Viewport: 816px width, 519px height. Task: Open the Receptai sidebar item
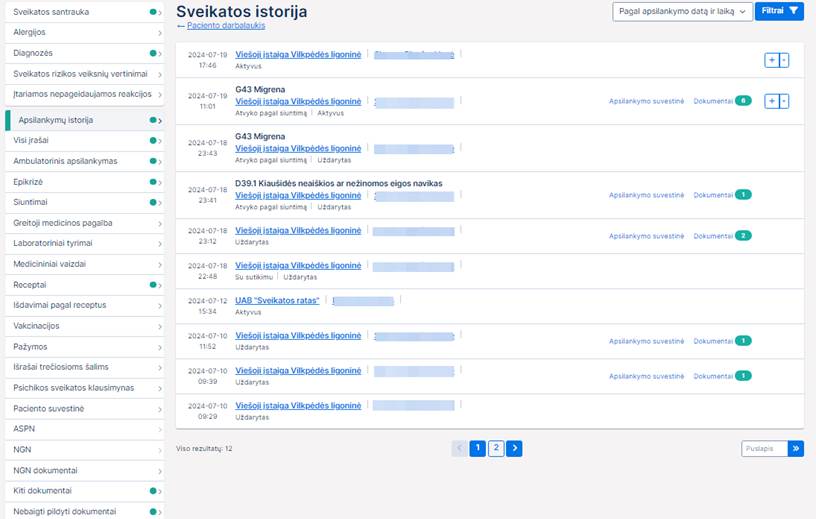(x=82, y=285)
